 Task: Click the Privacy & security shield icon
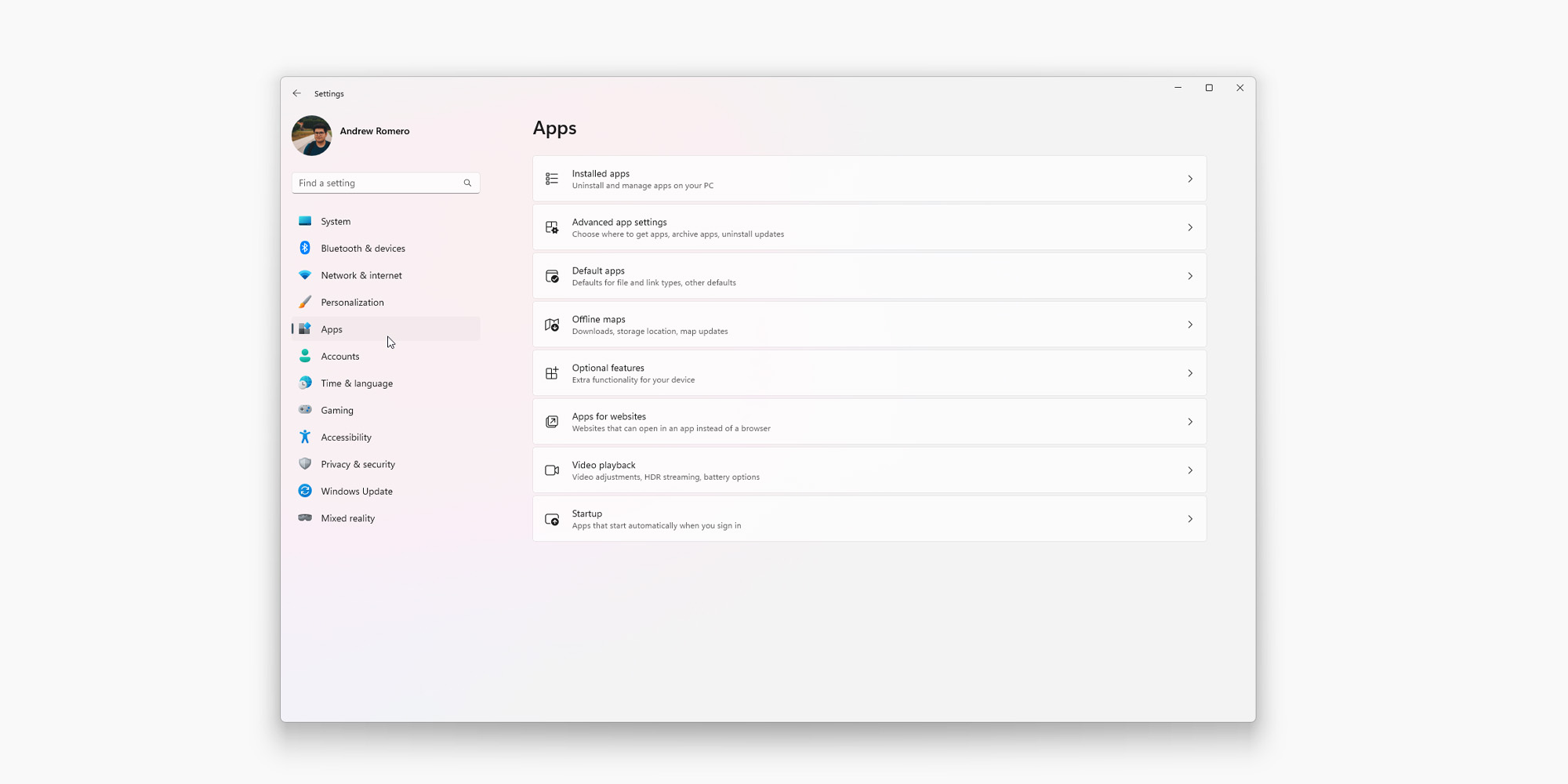[305, 464]
